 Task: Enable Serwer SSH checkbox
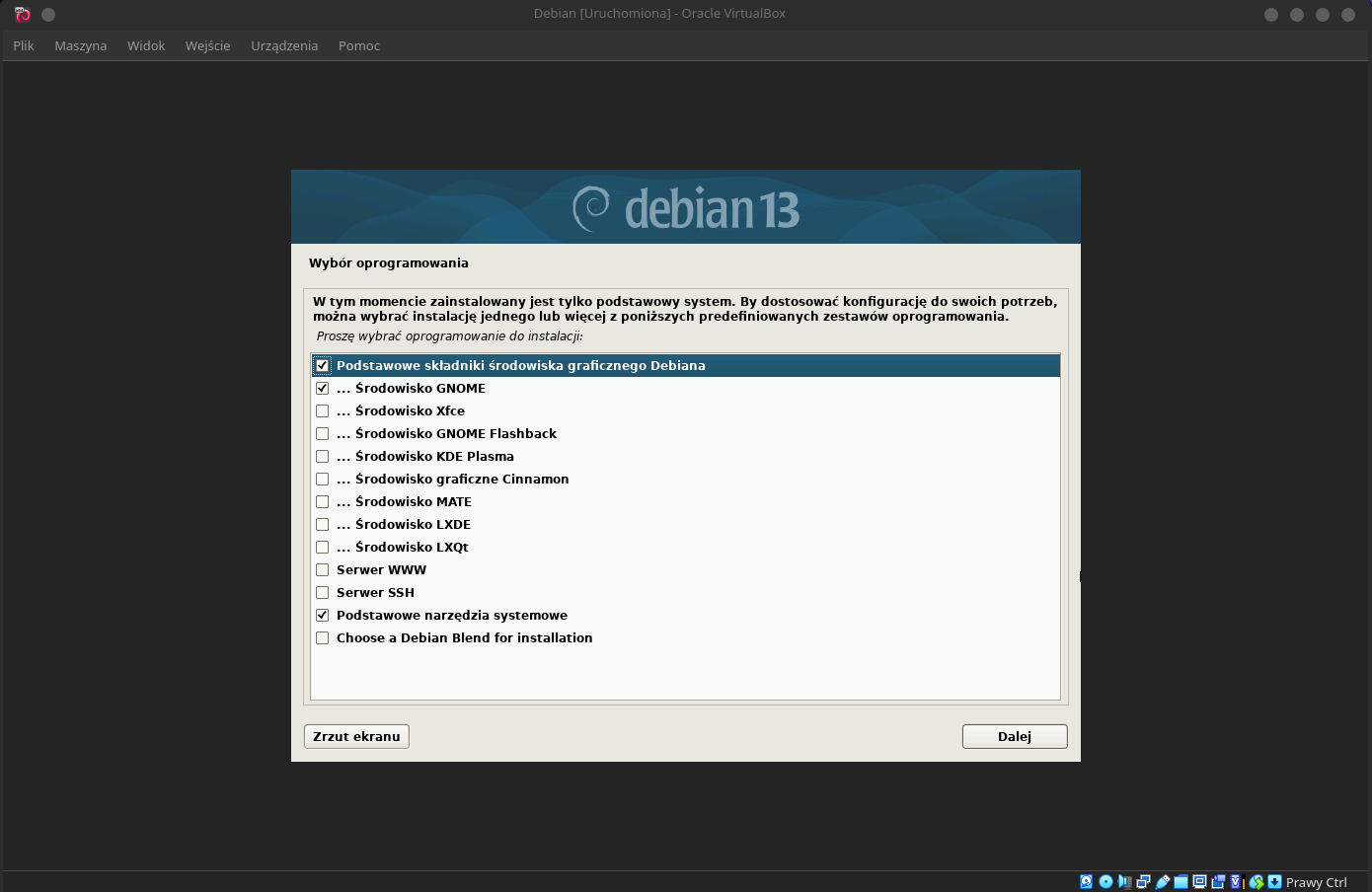(x=322, y=592)
